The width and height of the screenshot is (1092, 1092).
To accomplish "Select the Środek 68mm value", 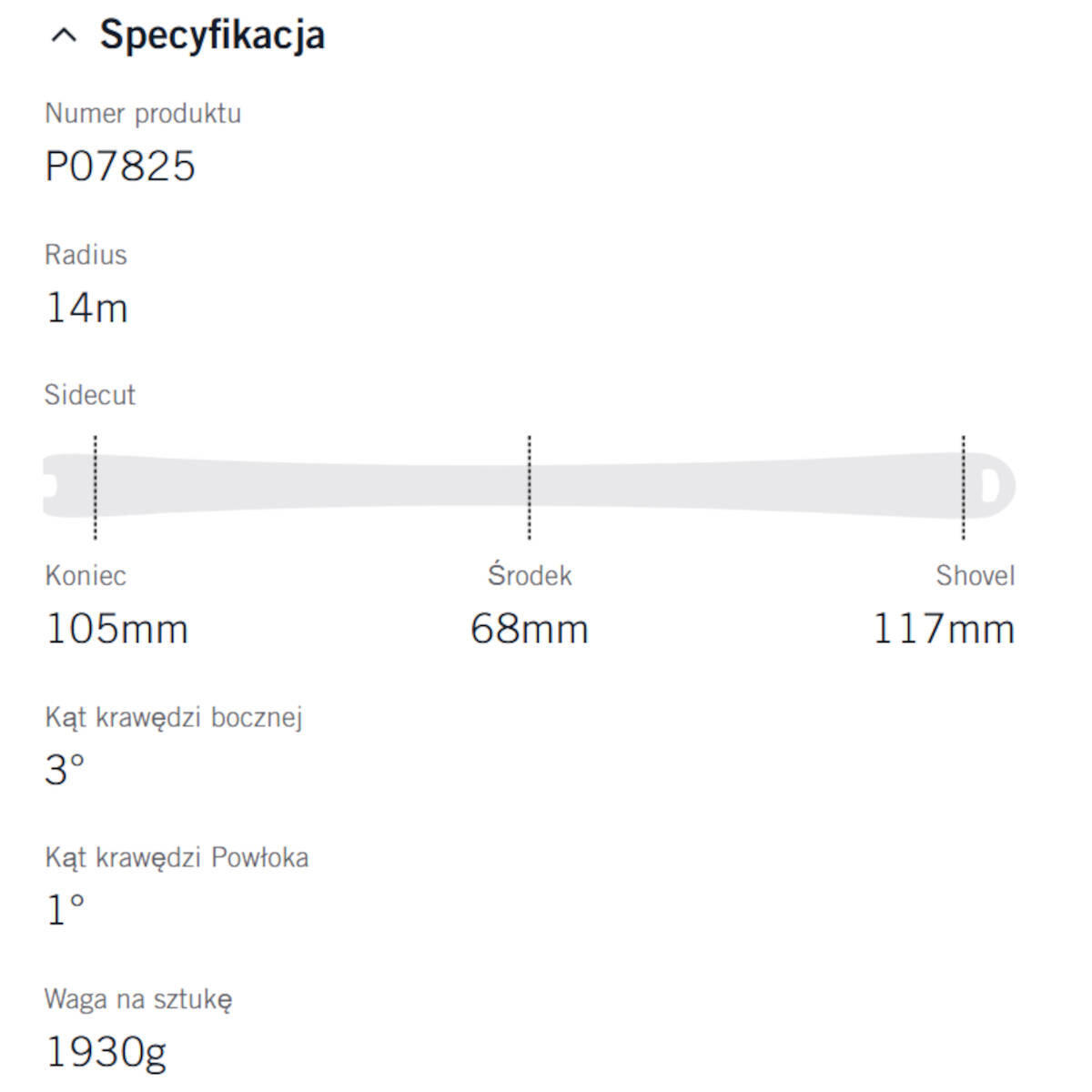I will [530, 629].
